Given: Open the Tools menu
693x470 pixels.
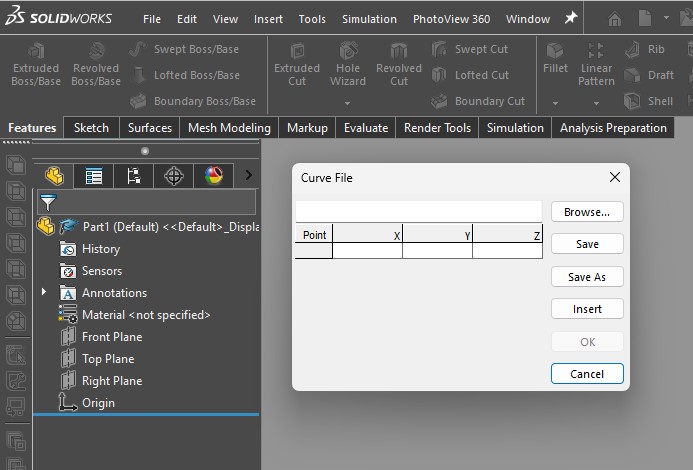Looking at the screenshot, I should [312, 19].
